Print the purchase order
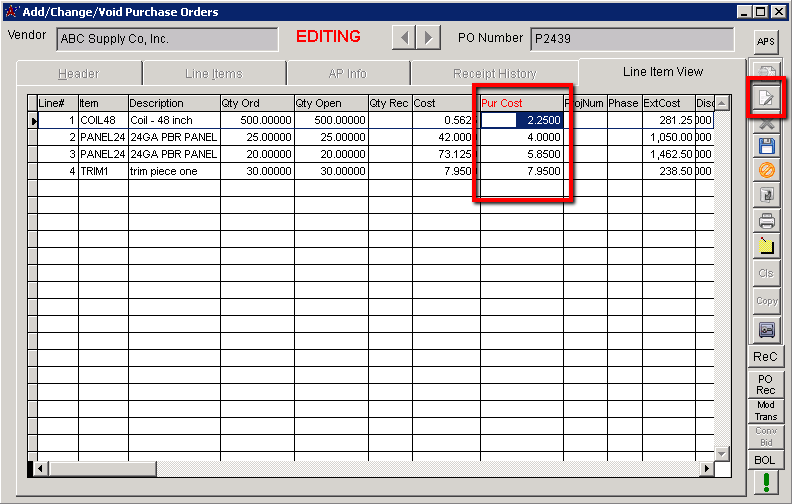This screenshot has height=504, width=792. pos(766,221)
